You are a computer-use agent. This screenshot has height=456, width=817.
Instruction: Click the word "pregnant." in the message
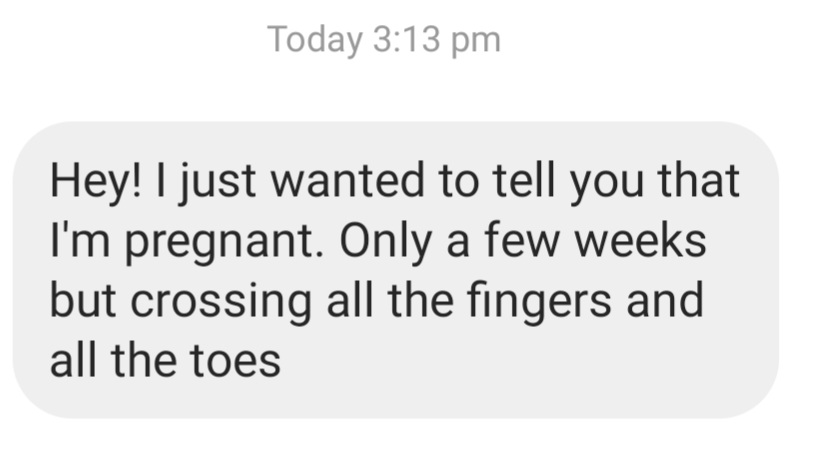[x=224, y=242]
